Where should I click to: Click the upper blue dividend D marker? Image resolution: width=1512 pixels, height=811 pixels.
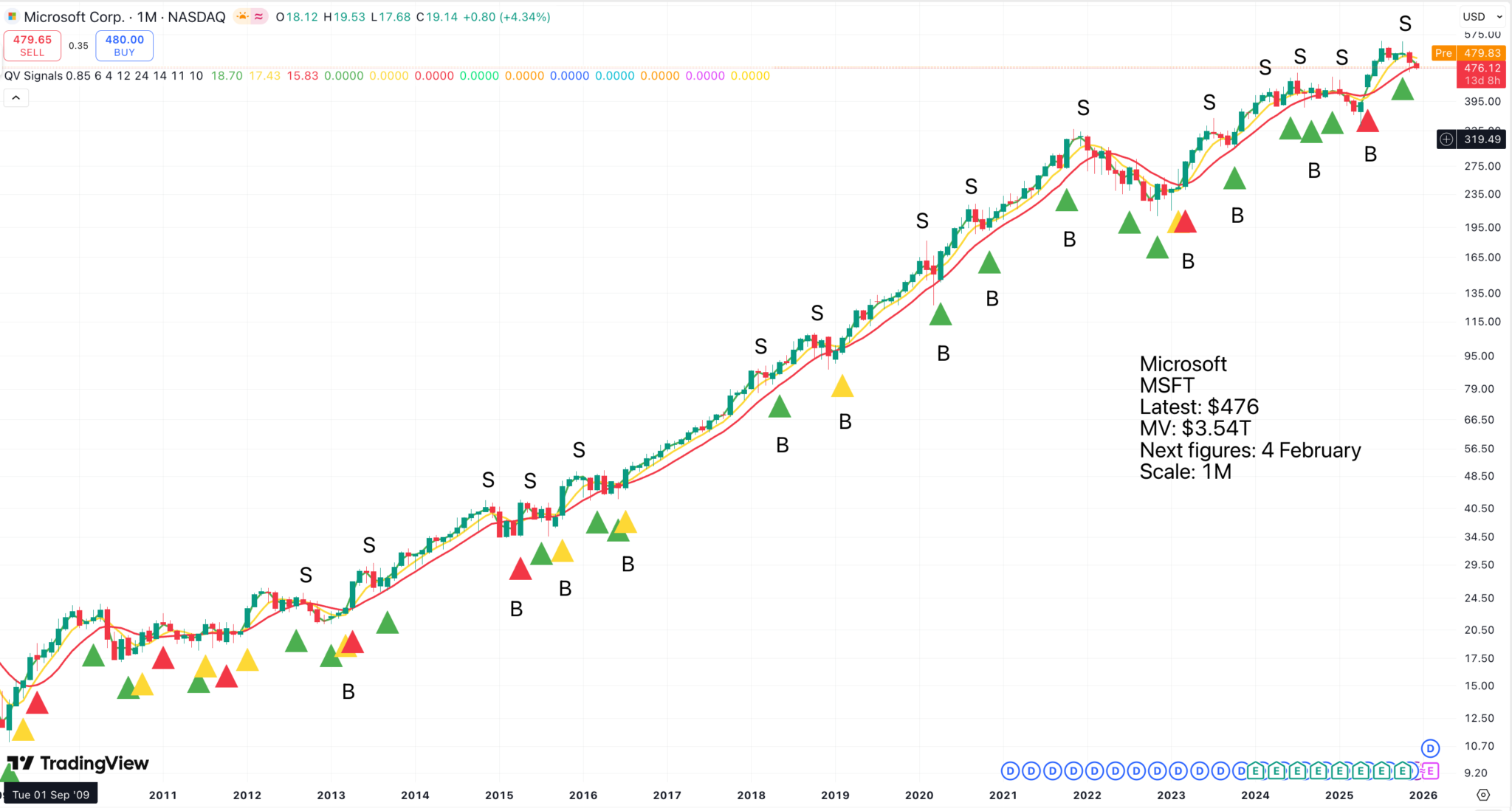(x=1430, y=748)
